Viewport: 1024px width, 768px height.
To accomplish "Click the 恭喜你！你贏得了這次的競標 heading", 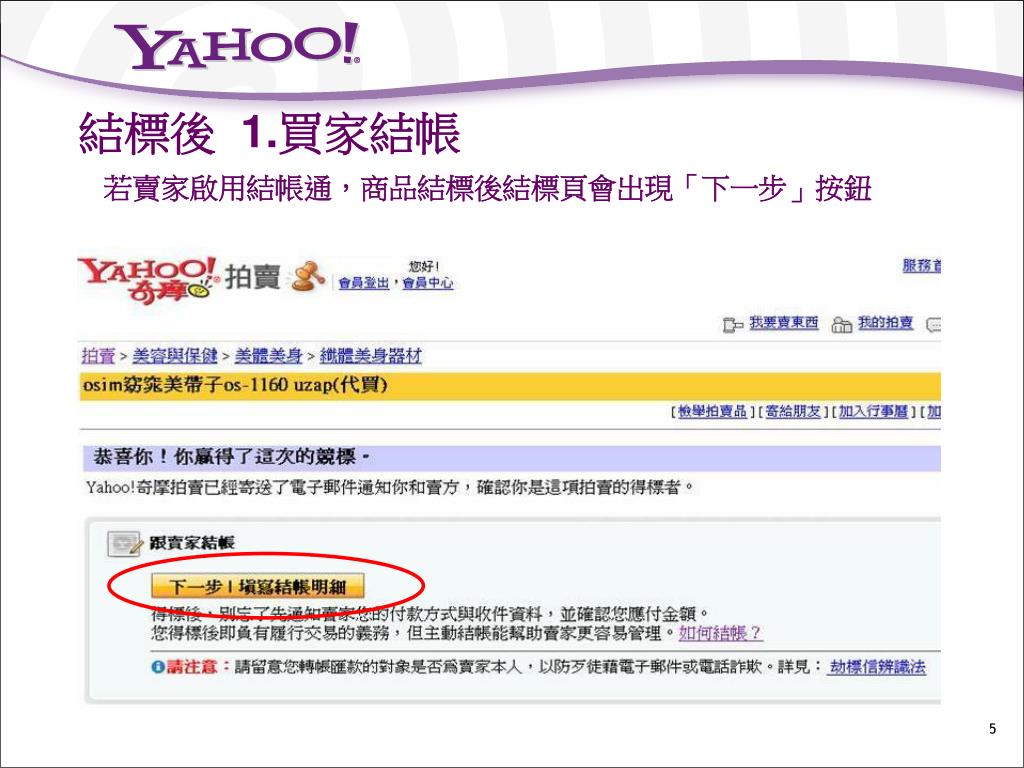I will click(232, 456).
